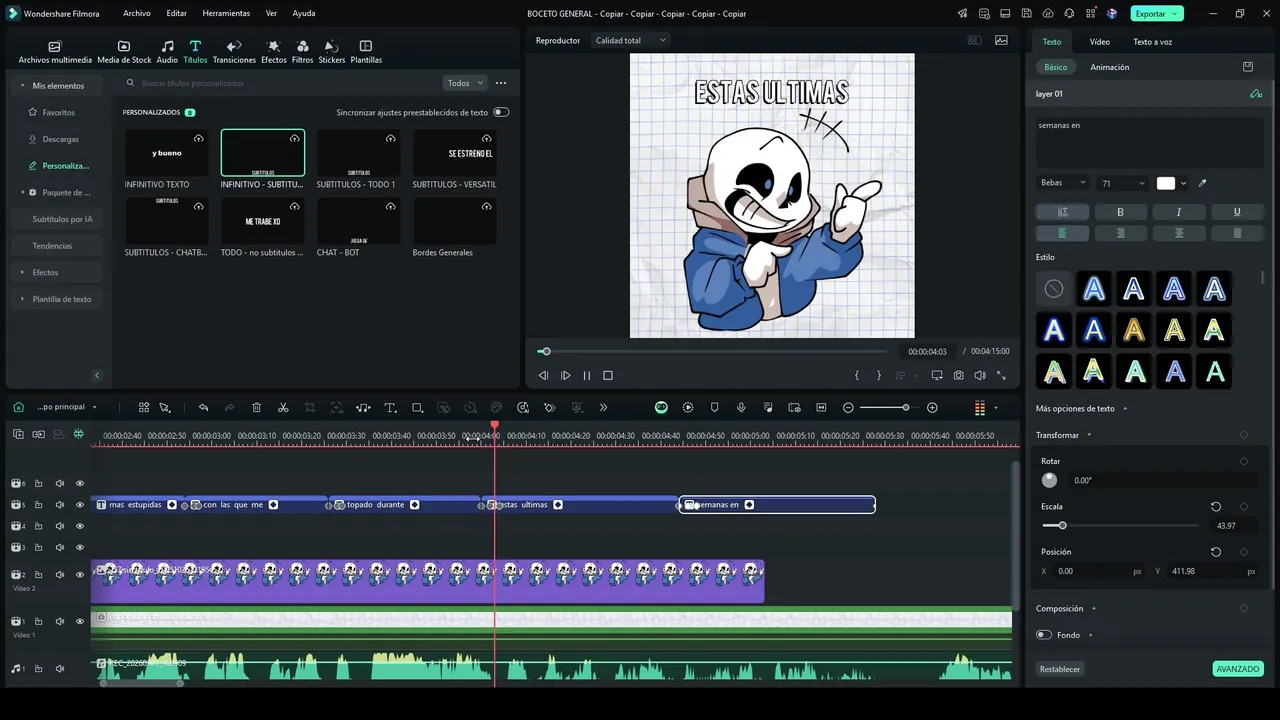This screenshot has height=720, width=1280.
Task: Click the white text color swatch
Action: tap(1166, 183)
